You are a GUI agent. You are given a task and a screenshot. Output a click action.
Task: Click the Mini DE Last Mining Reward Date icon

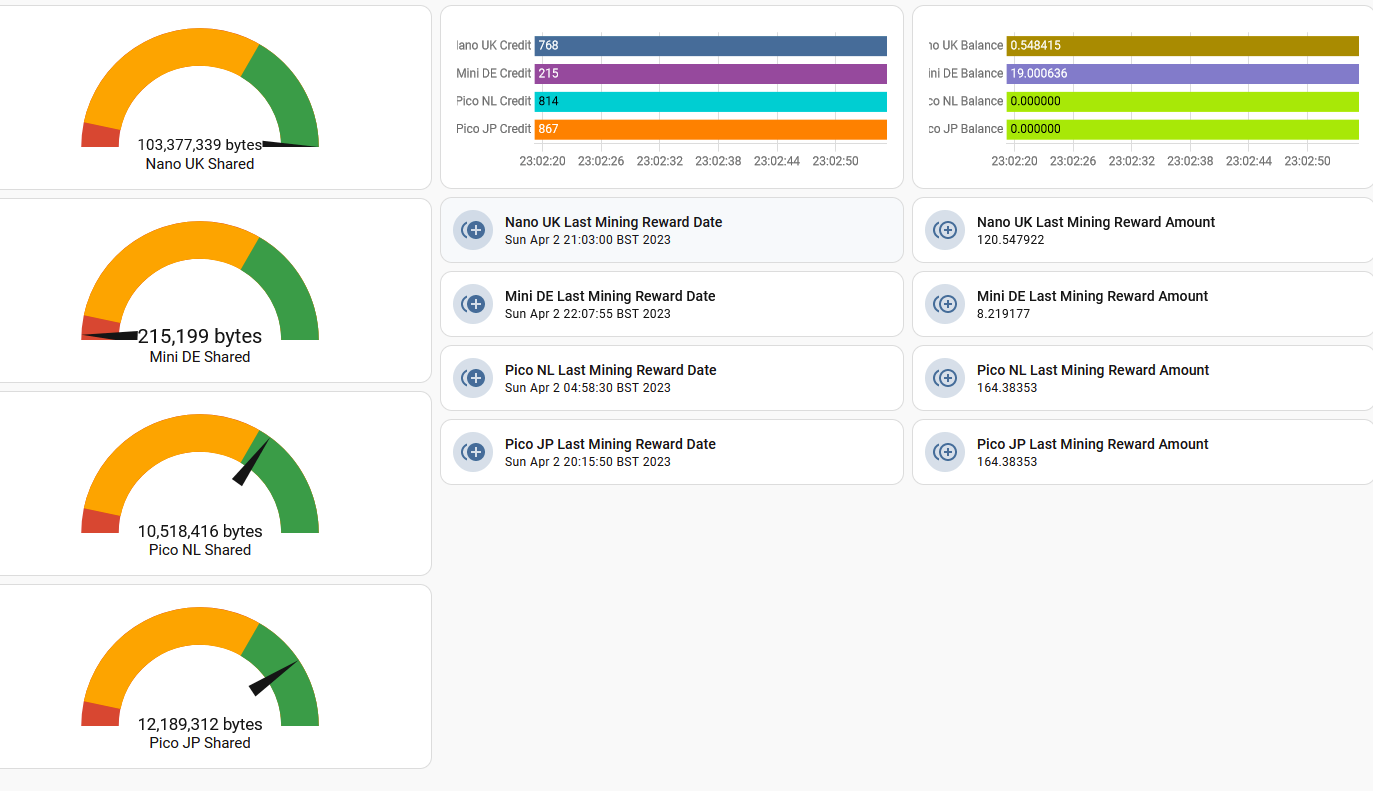[x=473, y=304]
